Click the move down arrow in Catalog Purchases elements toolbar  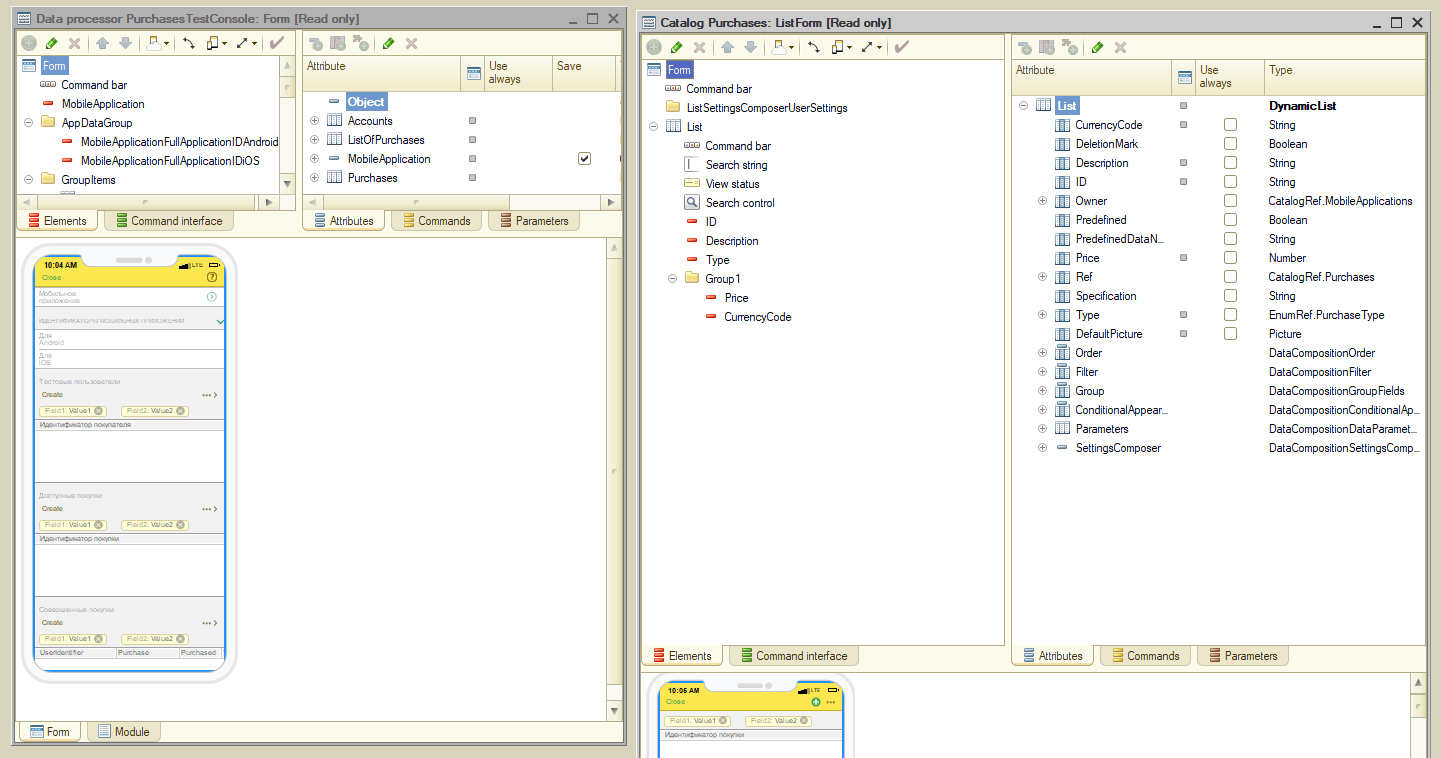(750, 47)
